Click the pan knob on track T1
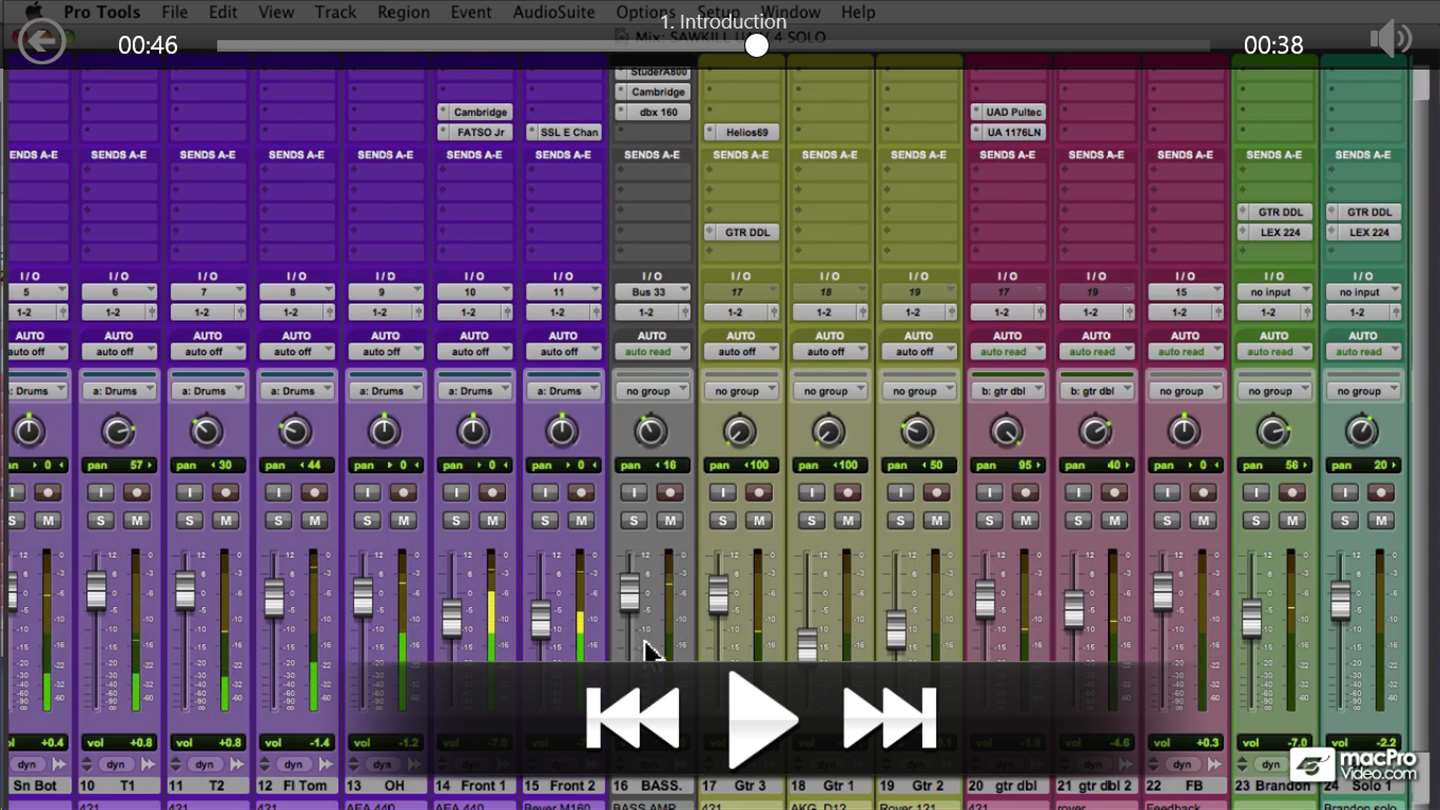1440x810 pixels. 118,431
